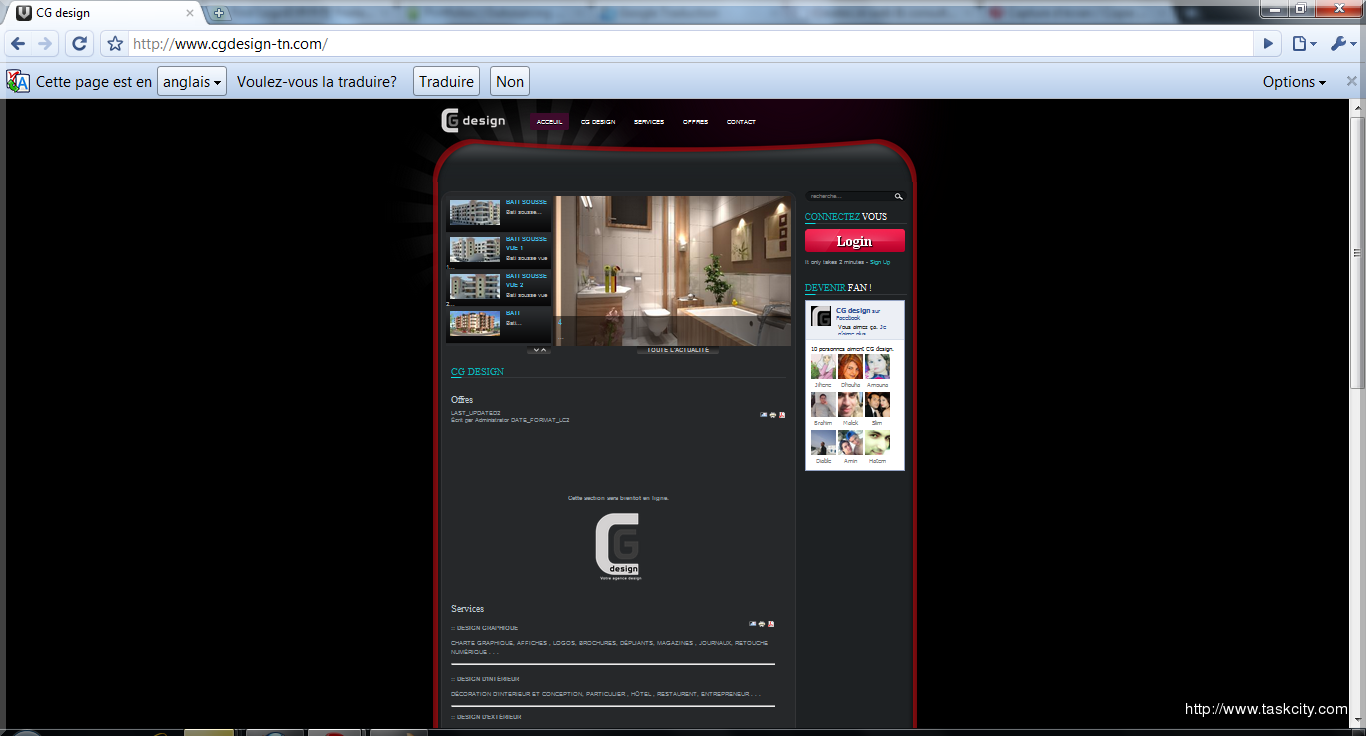This screenshot has height=736, width=1366.
Task: Go to the CONTACT page
Action: 741,121
